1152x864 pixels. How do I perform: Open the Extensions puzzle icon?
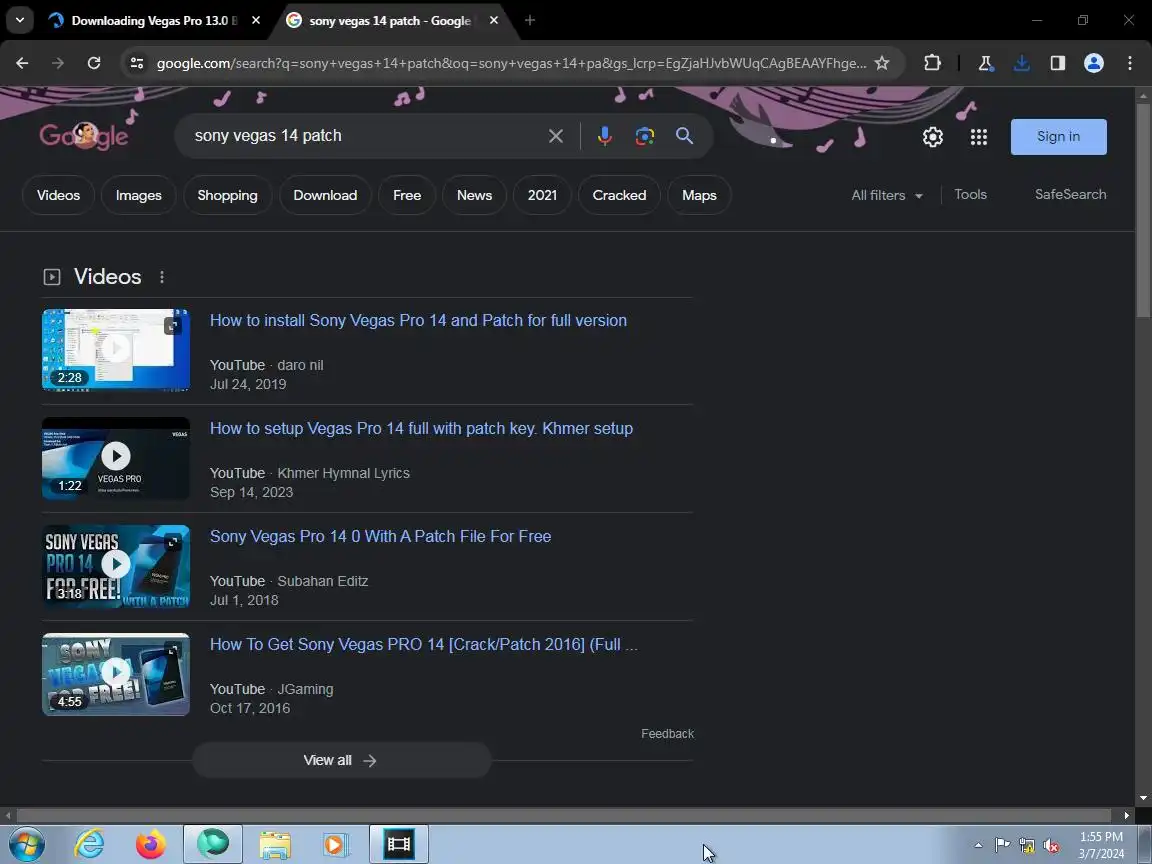pyautogui.click(x=932, y=63)
